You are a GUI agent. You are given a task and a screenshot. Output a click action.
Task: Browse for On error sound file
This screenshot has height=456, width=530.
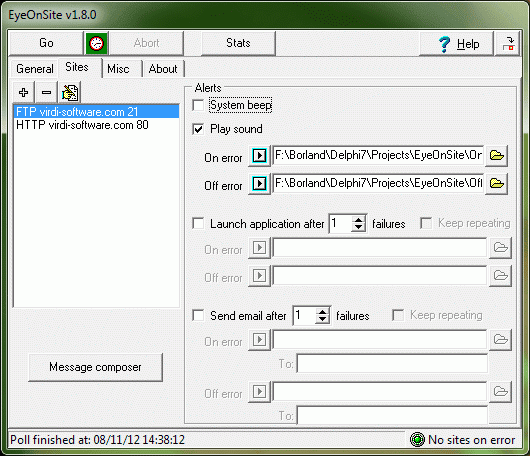(x=497, y=156)
